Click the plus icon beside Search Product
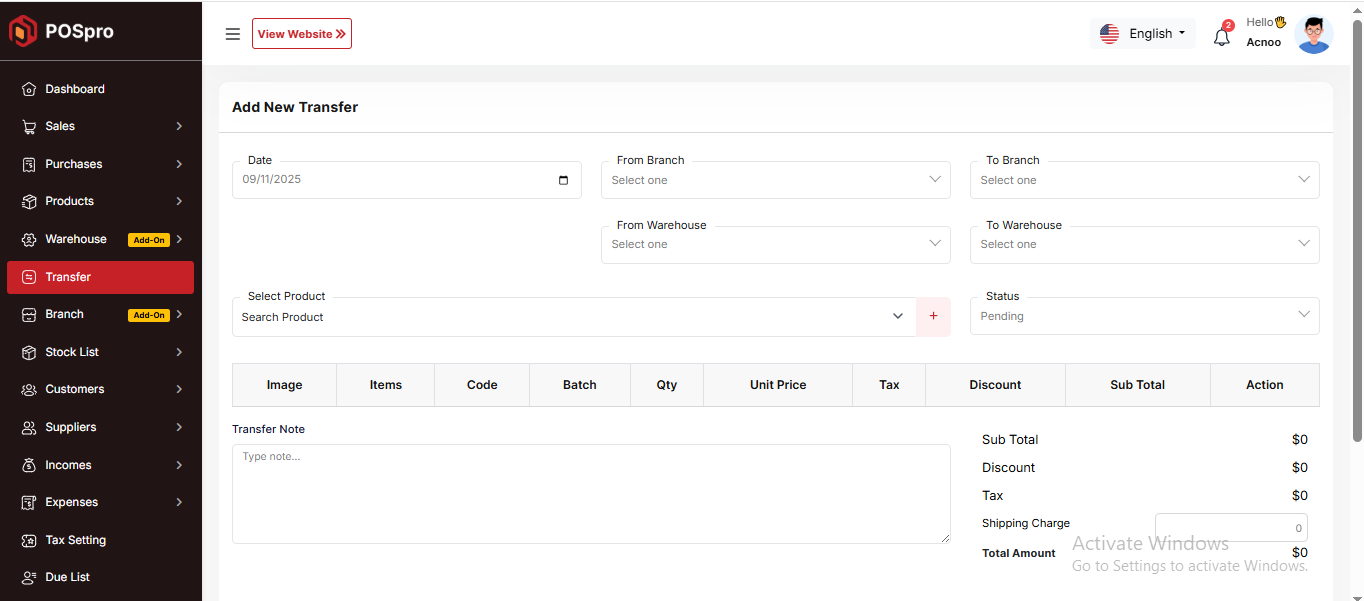 click(933, 316)
